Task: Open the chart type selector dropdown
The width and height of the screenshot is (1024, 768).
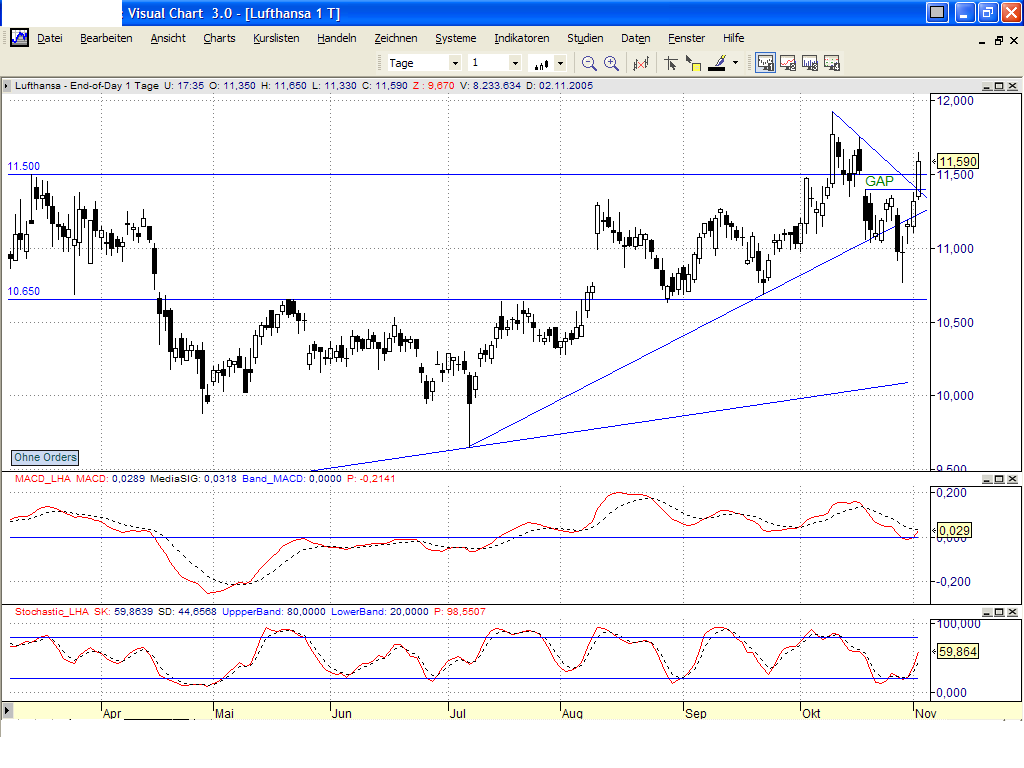Action: 559,62
